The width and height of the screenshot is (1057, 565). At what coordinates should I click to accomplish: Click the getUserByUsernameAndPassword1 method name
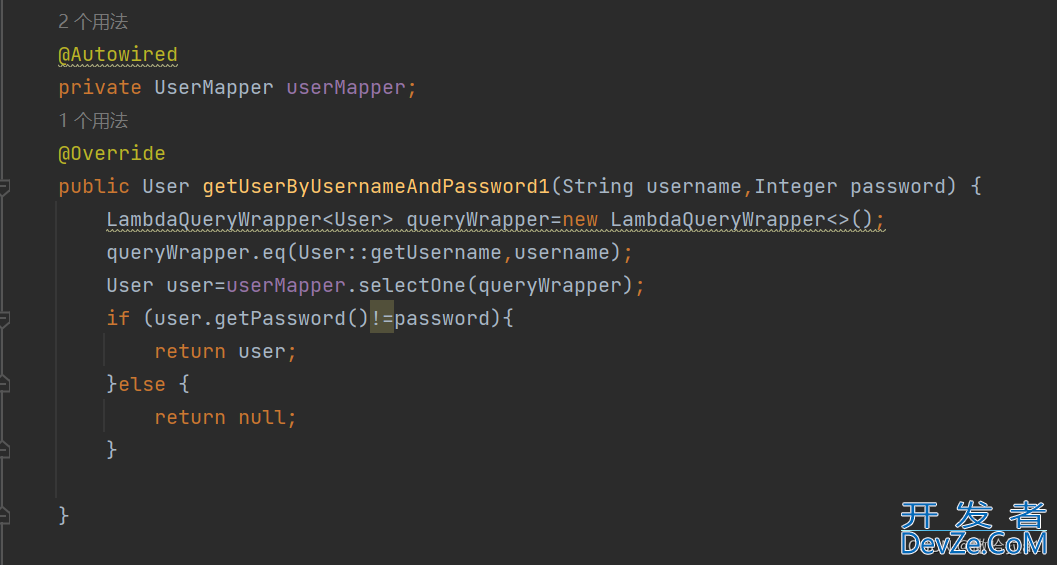[x=377, y=187]
